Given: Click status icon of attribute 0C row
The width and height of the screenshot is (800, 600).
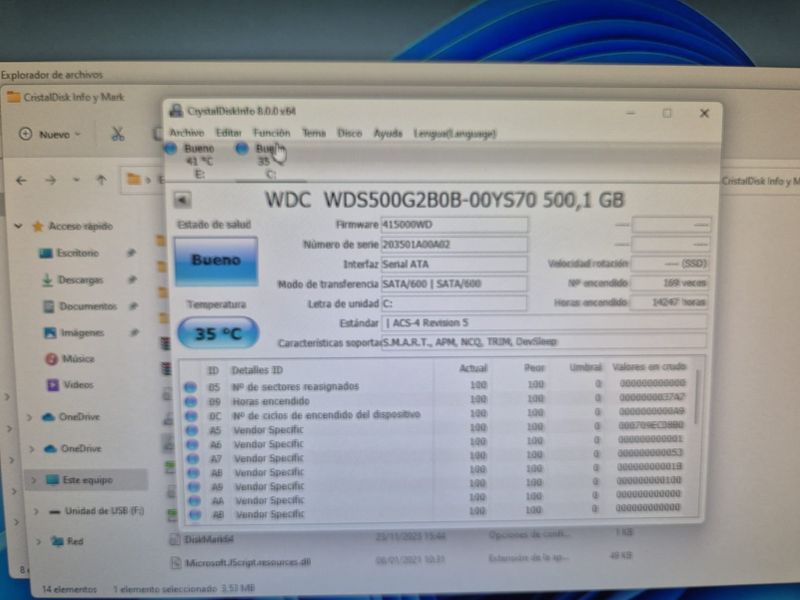Looking at the screenshot, I should point(191,416).
